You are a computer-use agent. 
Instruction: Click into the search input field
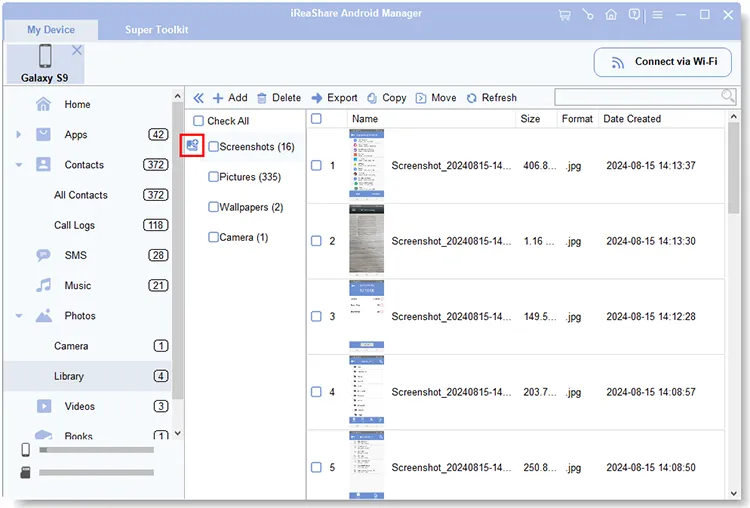(x=639, y=97)
